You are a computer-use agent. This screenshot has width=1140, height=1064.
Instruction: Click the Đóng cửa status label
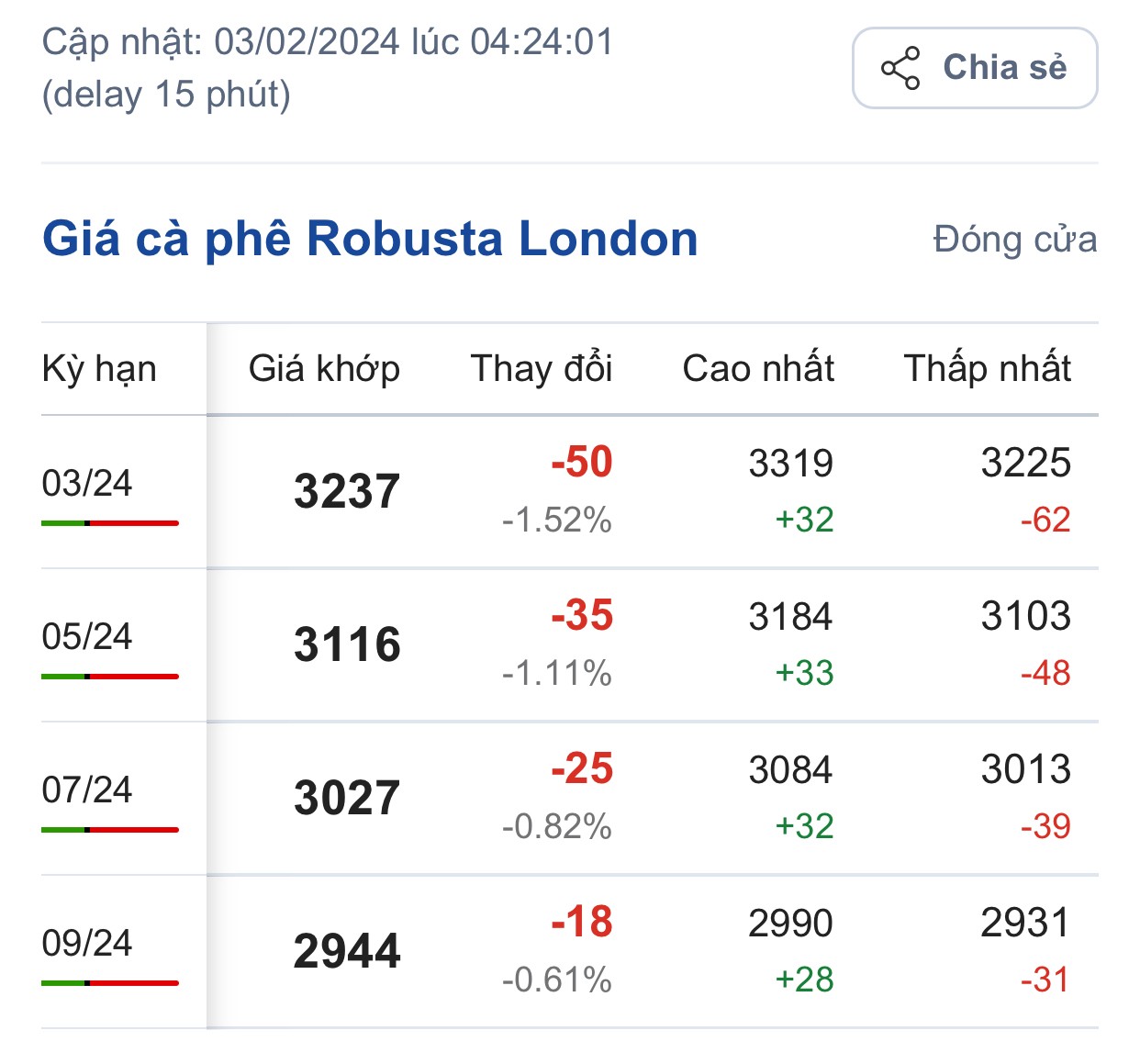1012,238
